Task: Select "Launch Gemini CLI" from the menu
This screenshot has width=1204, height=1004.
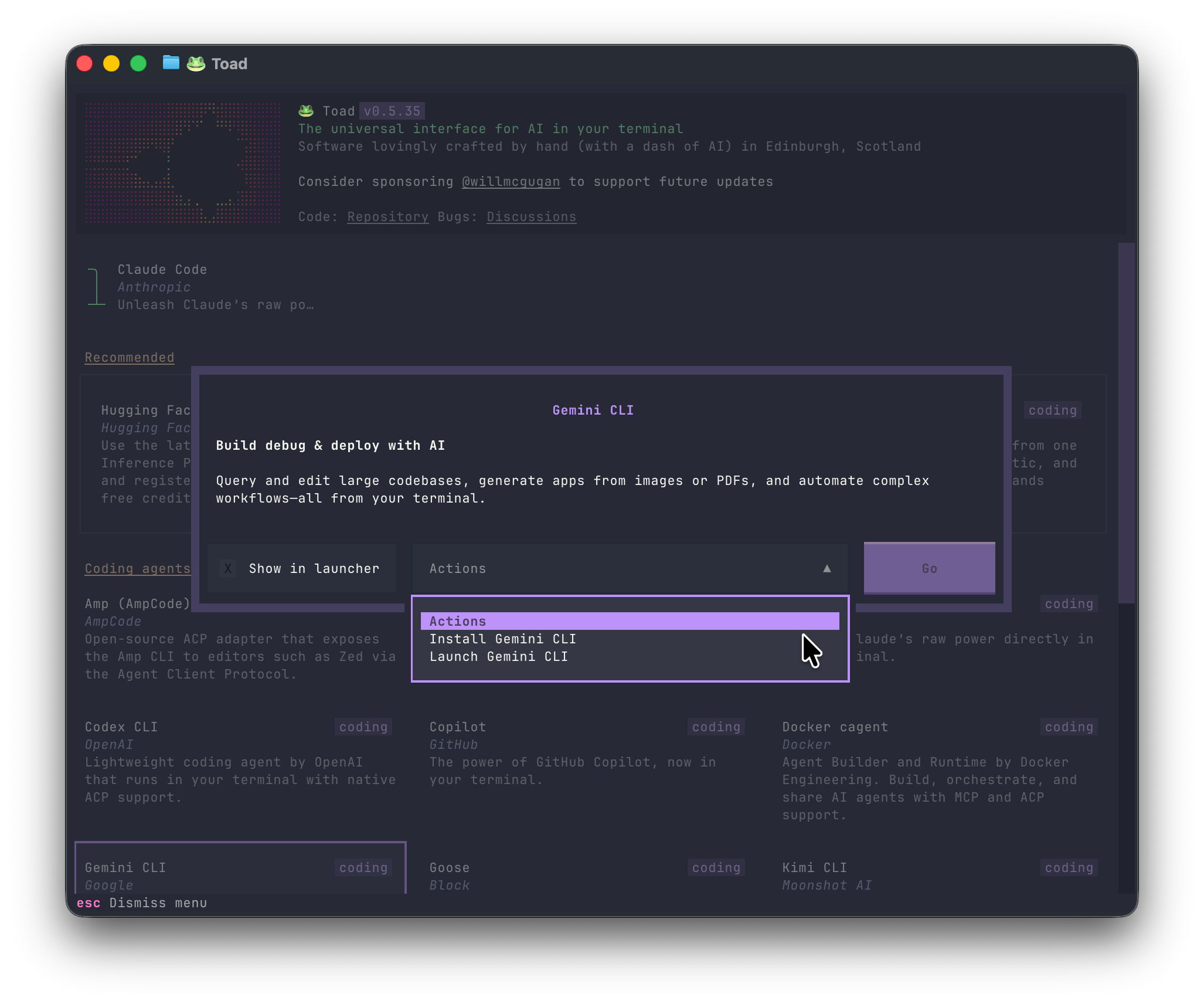Action: click(x=499, y=656)
